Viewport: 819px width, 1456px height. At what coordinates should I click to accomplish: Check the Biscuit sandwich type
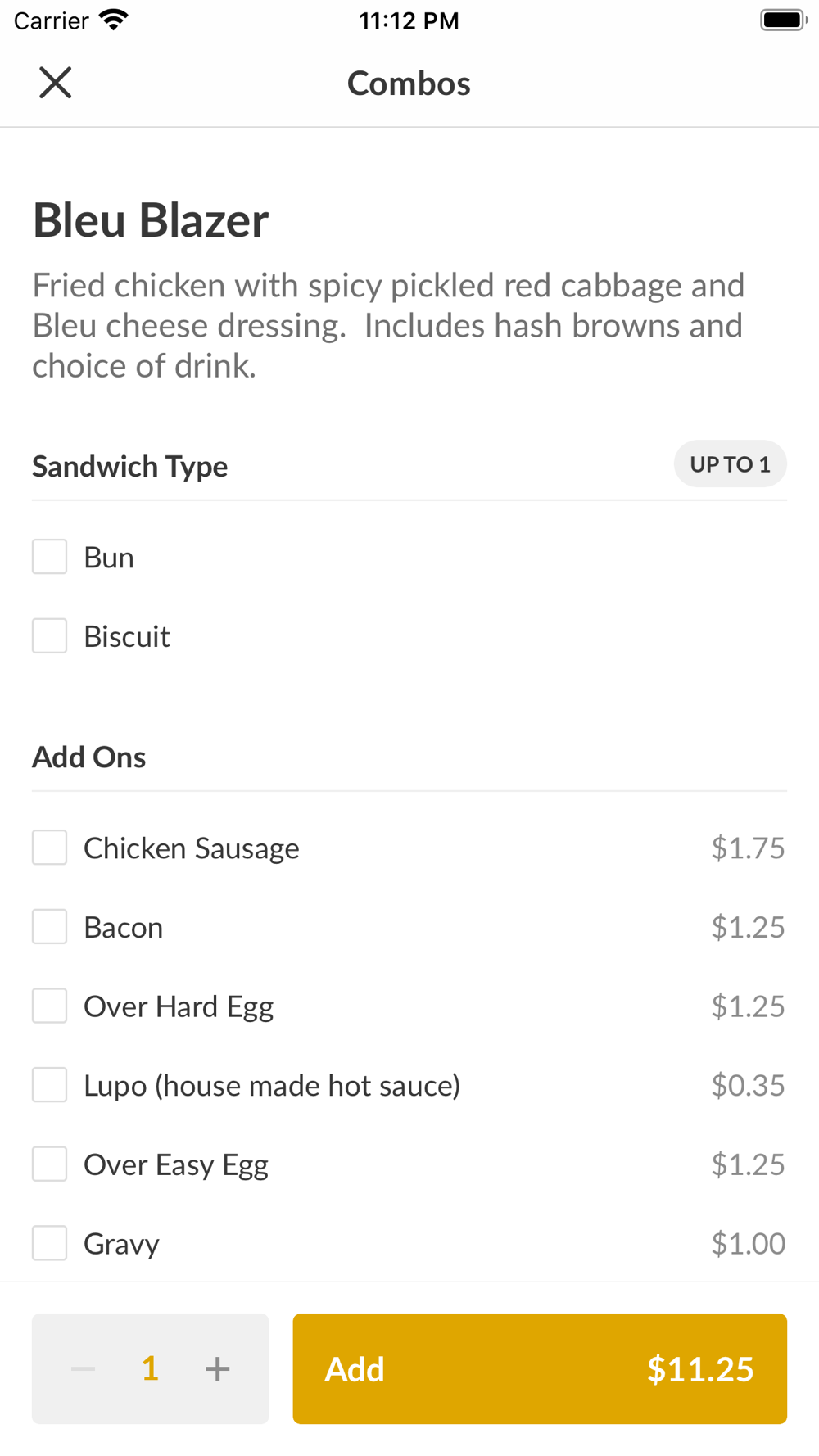click(50, 636)
